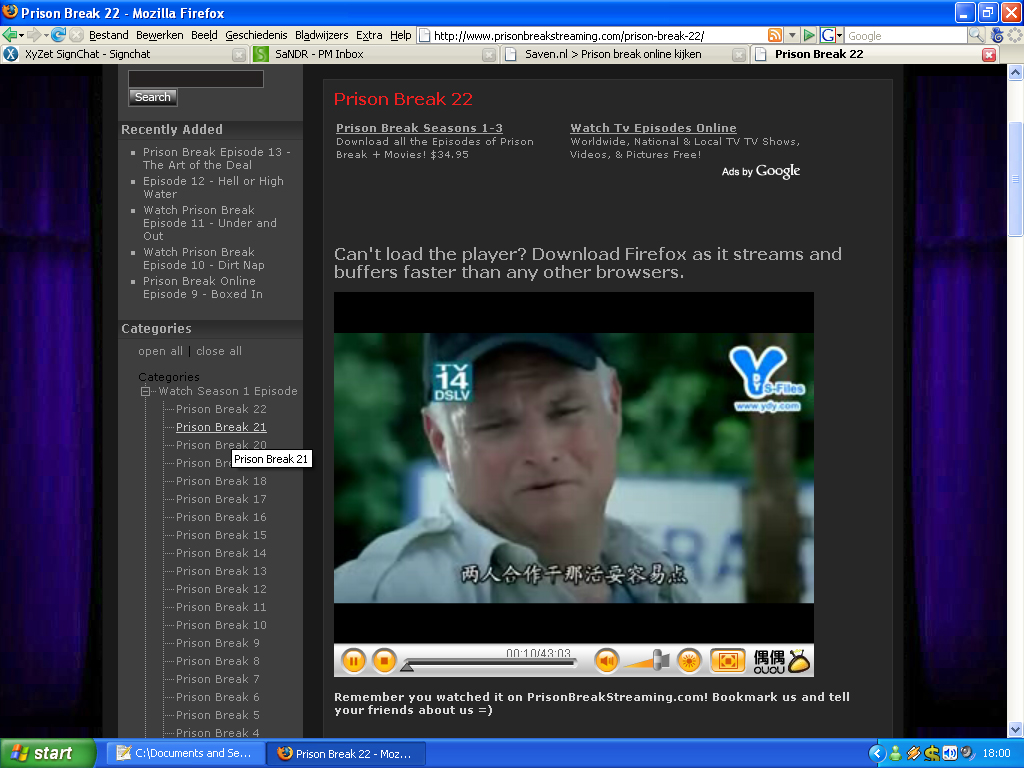Open the address bar history dropdown

point(792,35)
